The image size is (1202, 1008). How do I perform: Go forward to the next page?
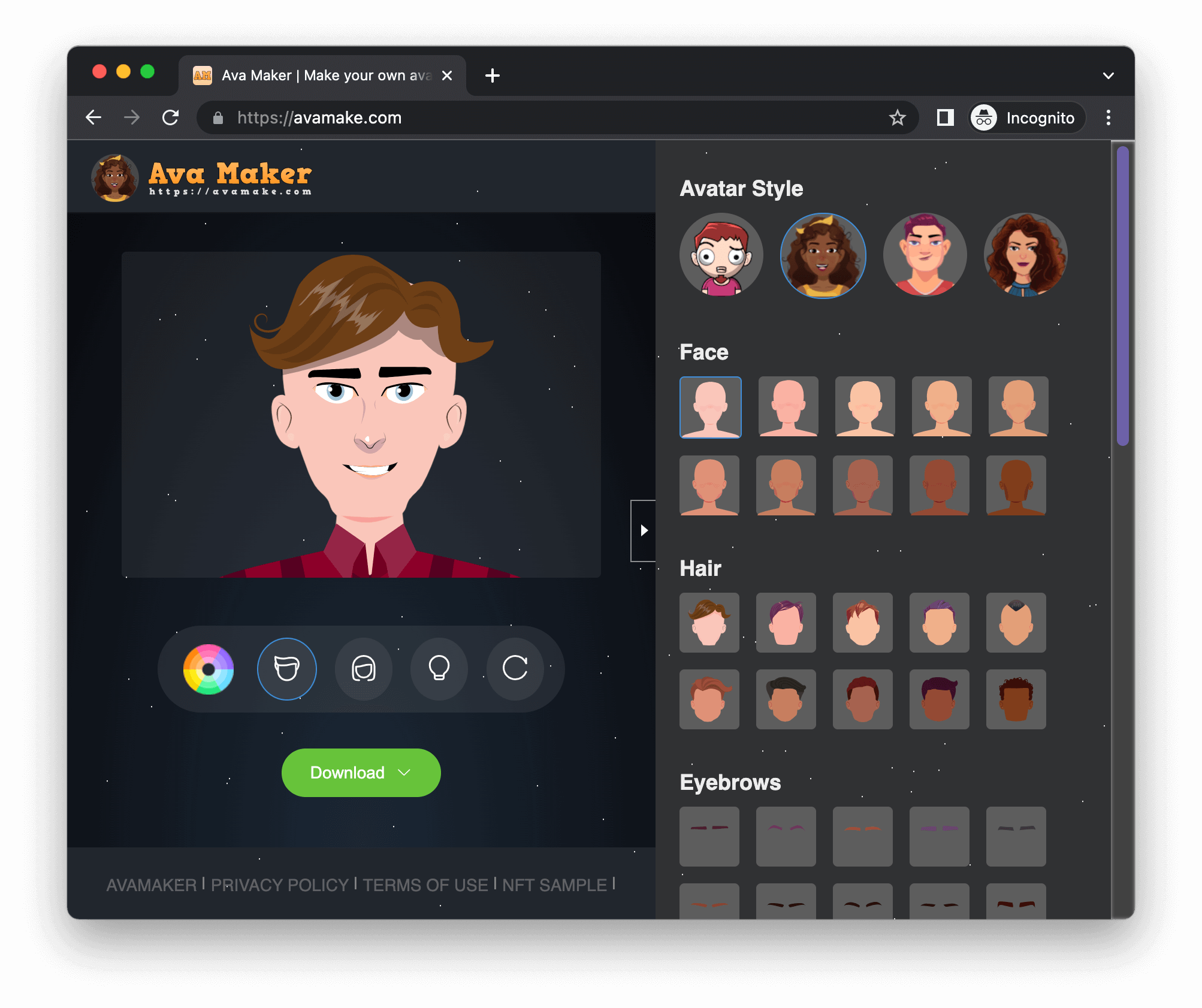tap(132, 117)
